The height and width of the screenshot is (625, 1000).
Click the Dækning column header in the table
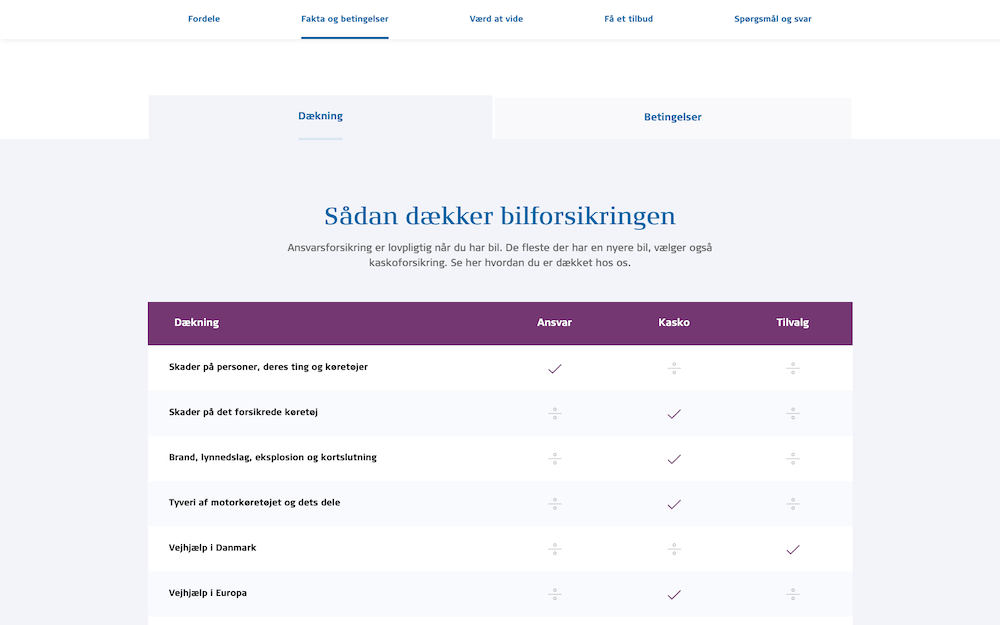[196, 323]
